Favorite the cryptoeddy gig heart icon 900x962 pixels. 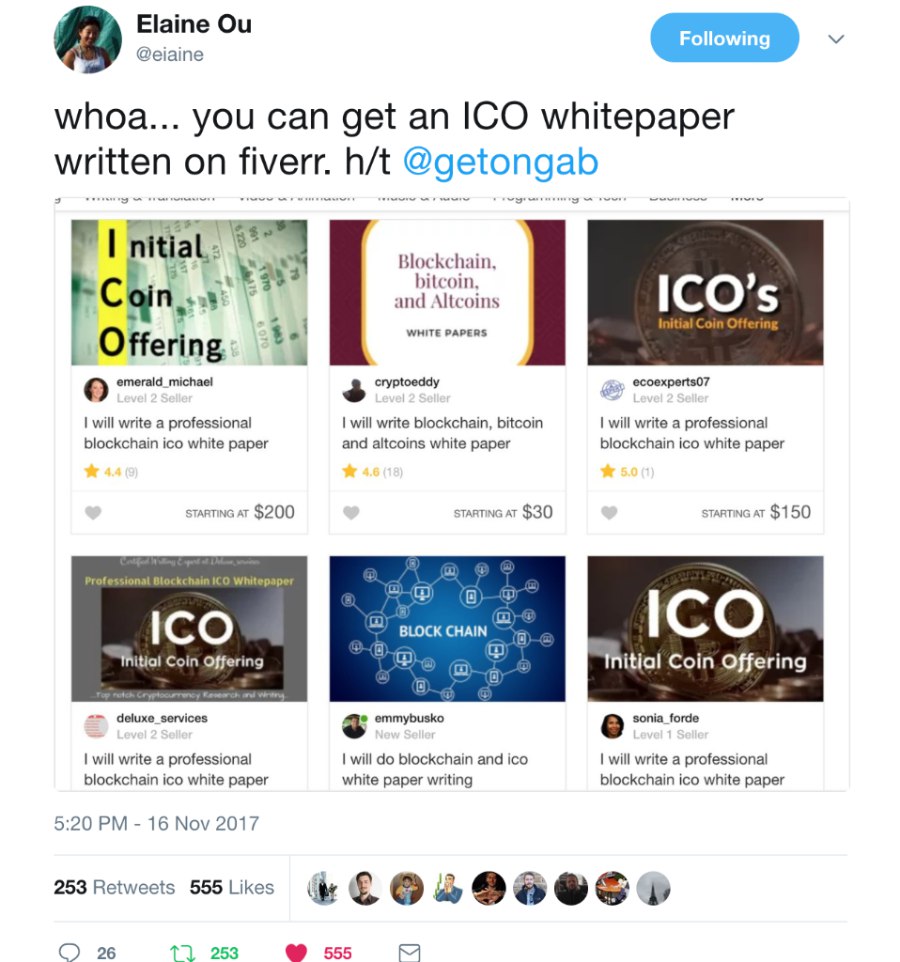point(351,512)
